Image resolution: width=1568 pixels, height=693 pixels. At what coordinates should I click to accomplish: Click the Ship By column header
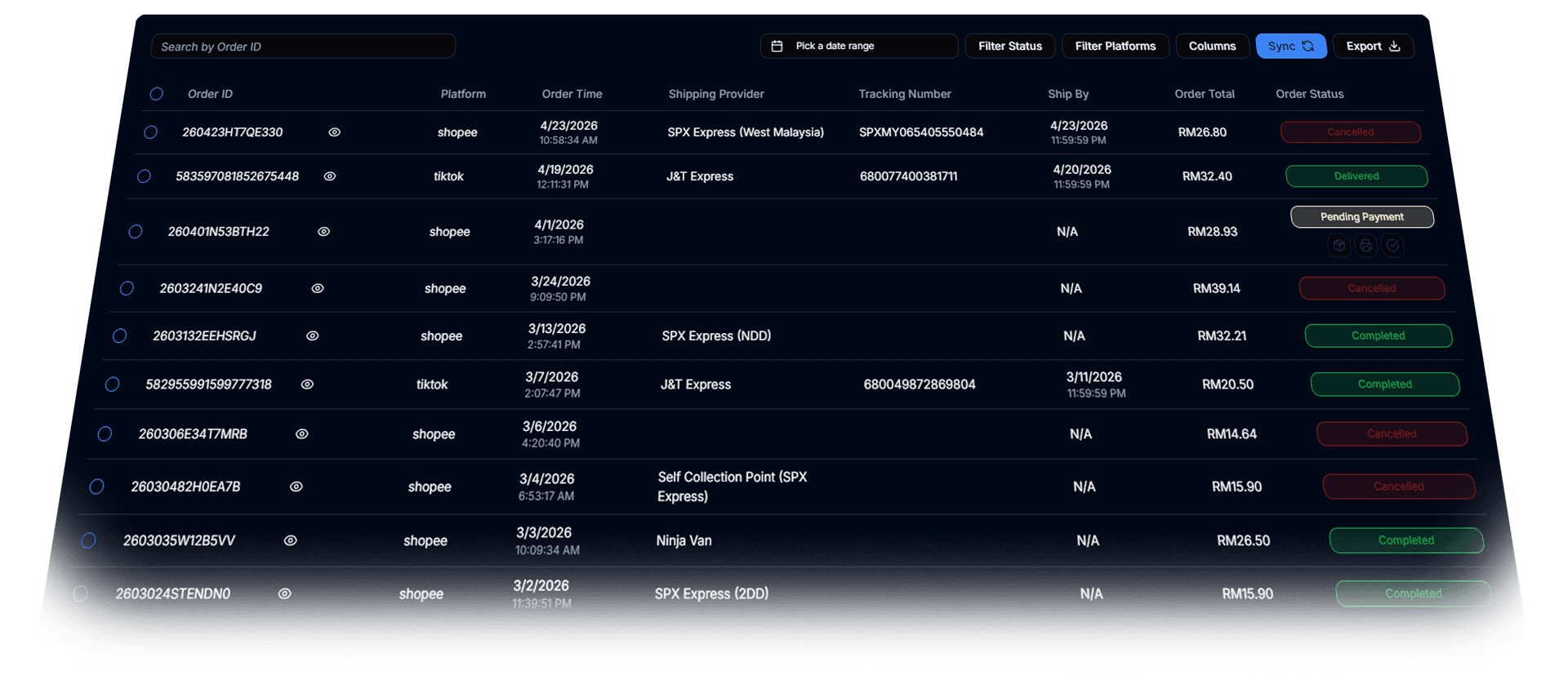pos(1068,94)
